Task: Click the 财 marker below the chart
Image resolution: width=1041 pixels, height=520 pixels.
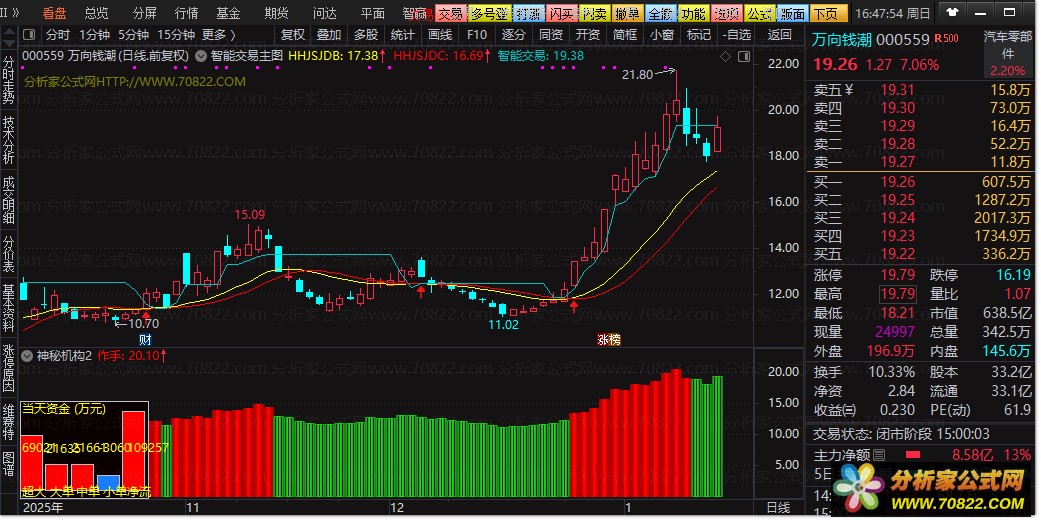Action: click(145, 340)
